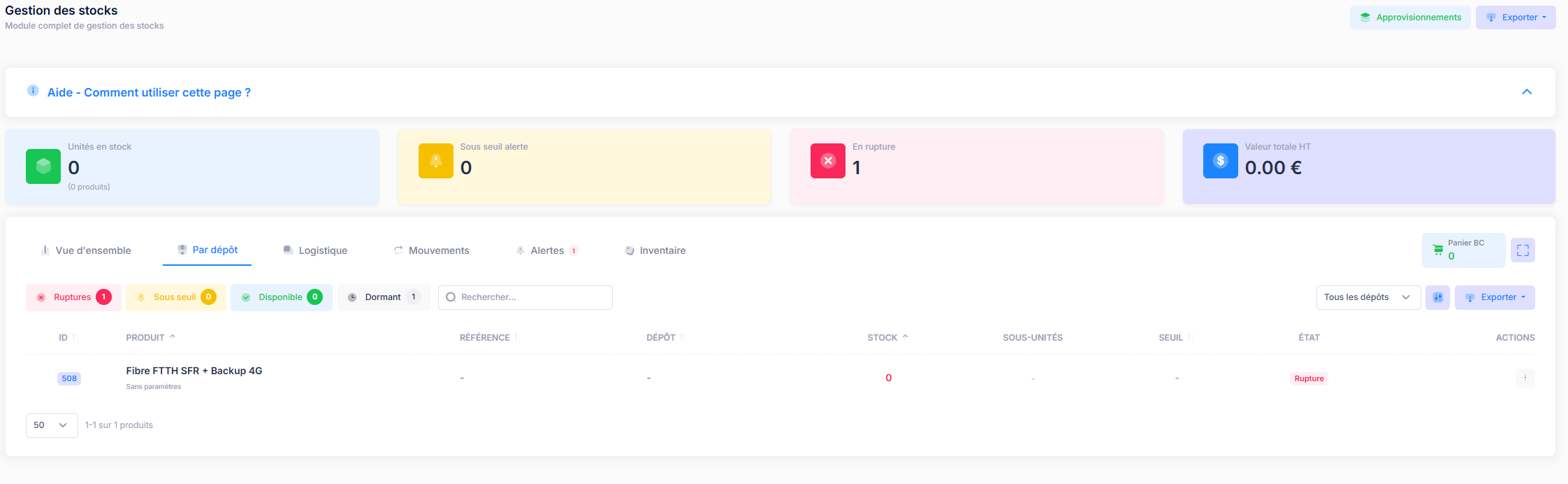The image size is (1568, 484).
Task: Click the Actions column header
Action: [1515, 337]
